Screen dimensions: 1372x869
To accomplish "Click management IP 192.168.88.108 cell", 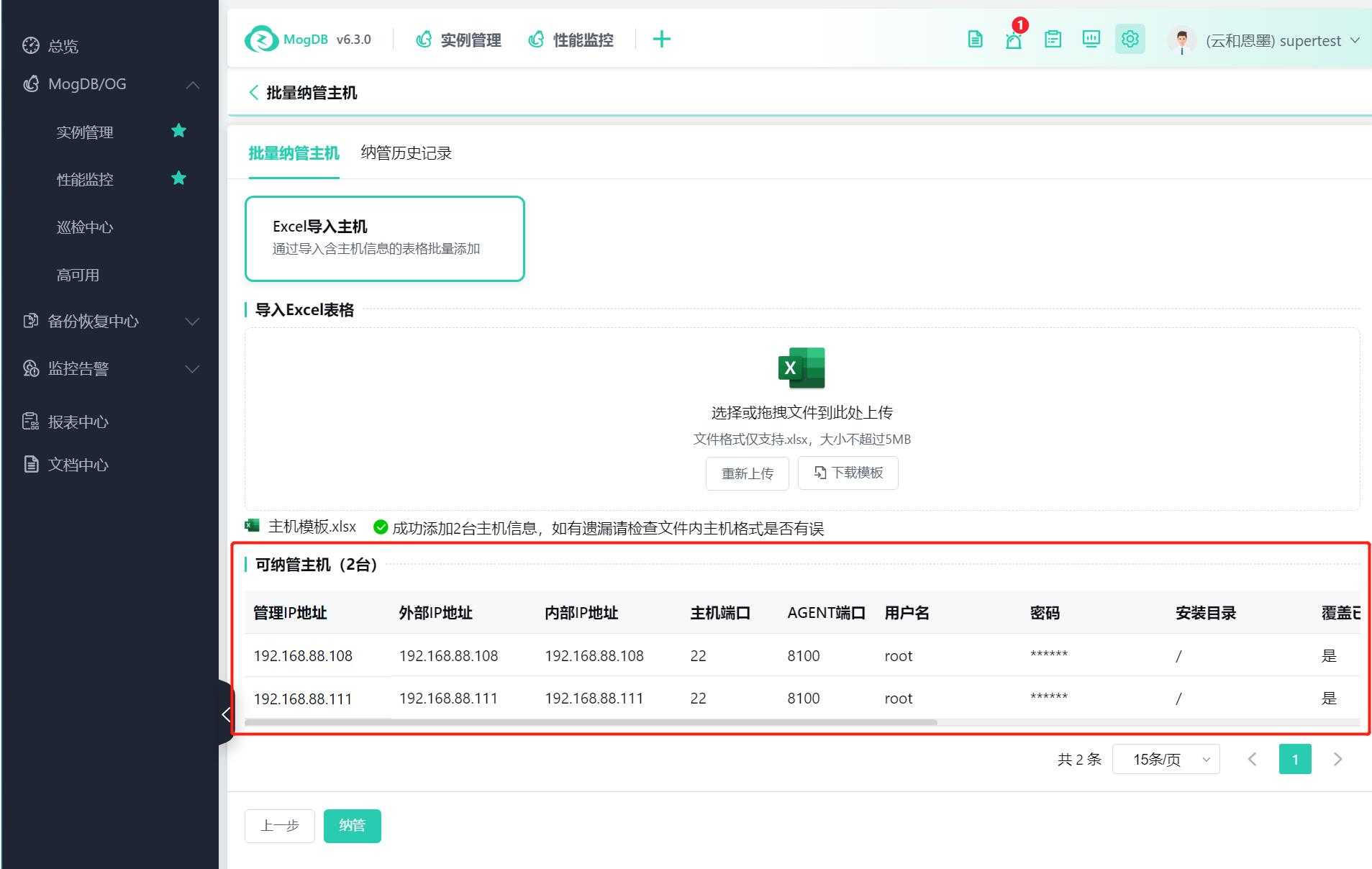I will [303, 656].
